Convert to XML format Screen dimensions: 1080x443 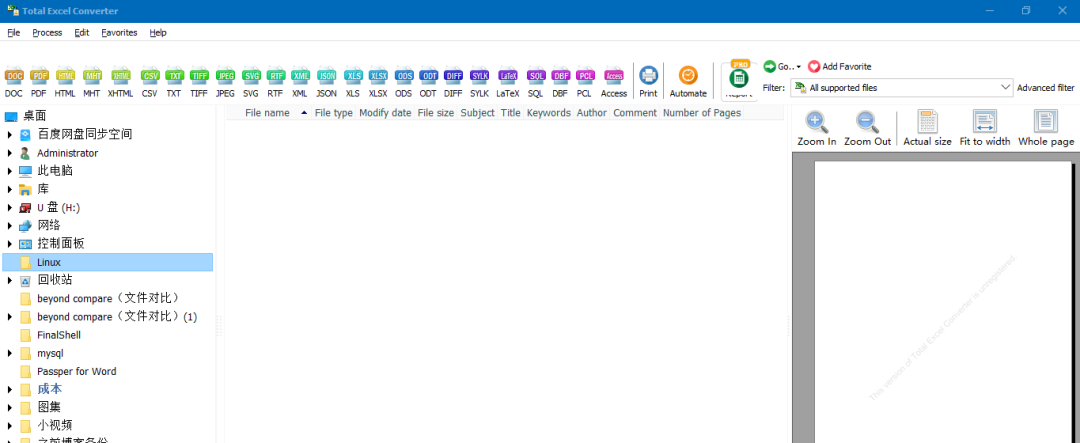(x=300, y=83)
